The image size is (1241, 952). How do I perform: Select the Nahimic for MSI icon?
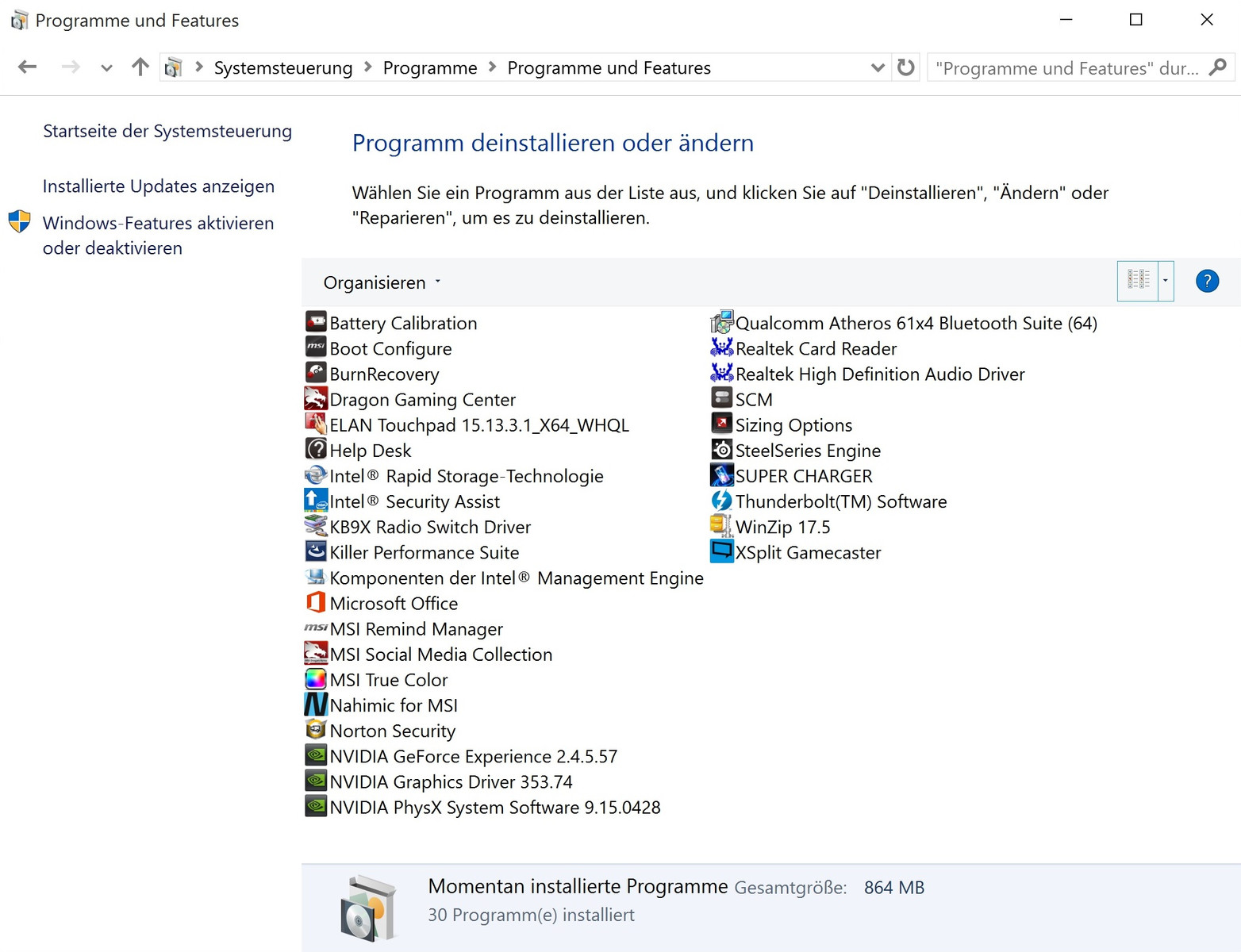click(316, 704)
